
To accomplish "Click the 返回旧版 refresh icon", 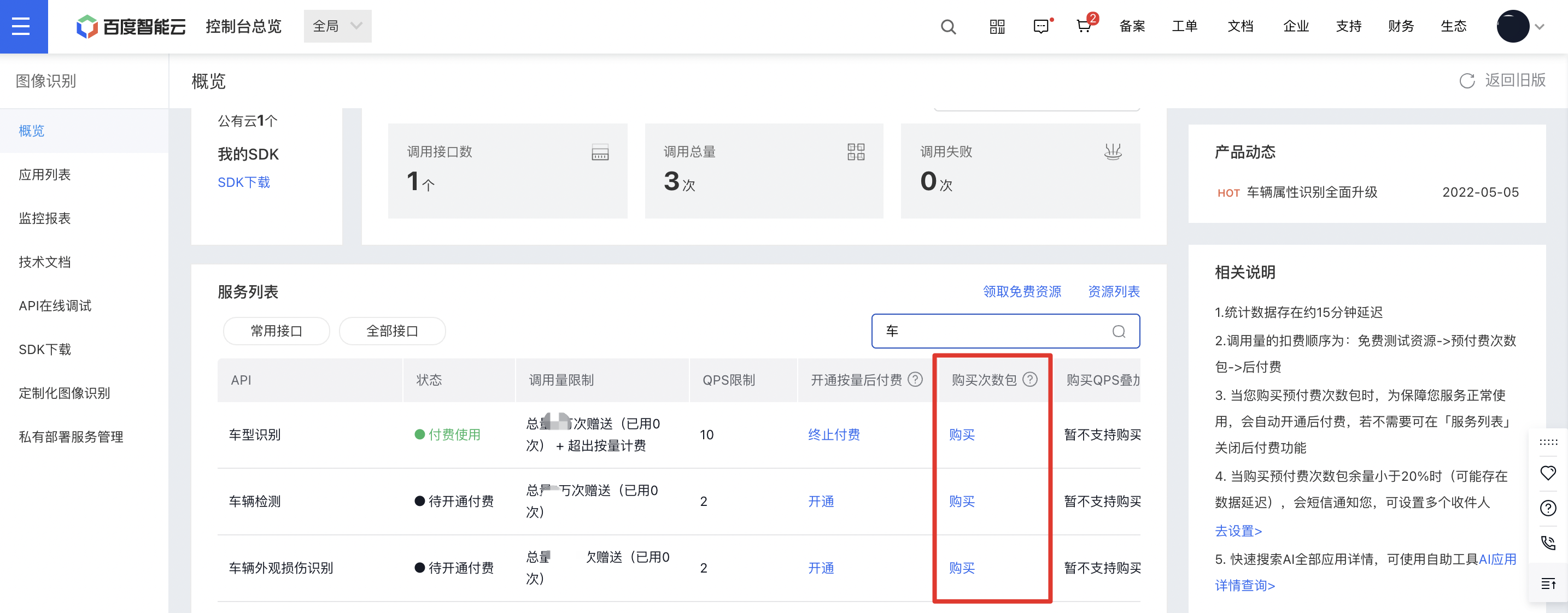I will (1467, 81).
